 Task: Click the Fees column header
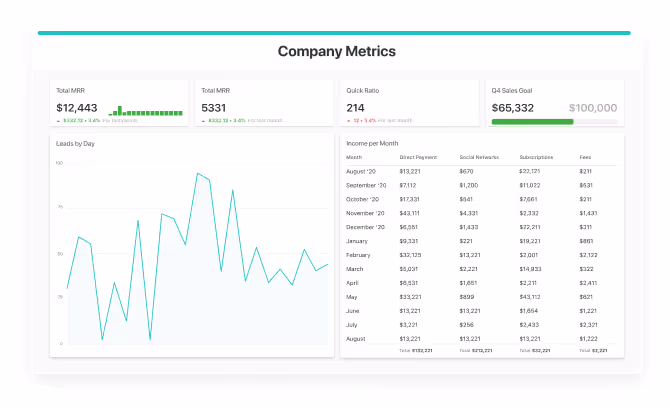[585, 158]
